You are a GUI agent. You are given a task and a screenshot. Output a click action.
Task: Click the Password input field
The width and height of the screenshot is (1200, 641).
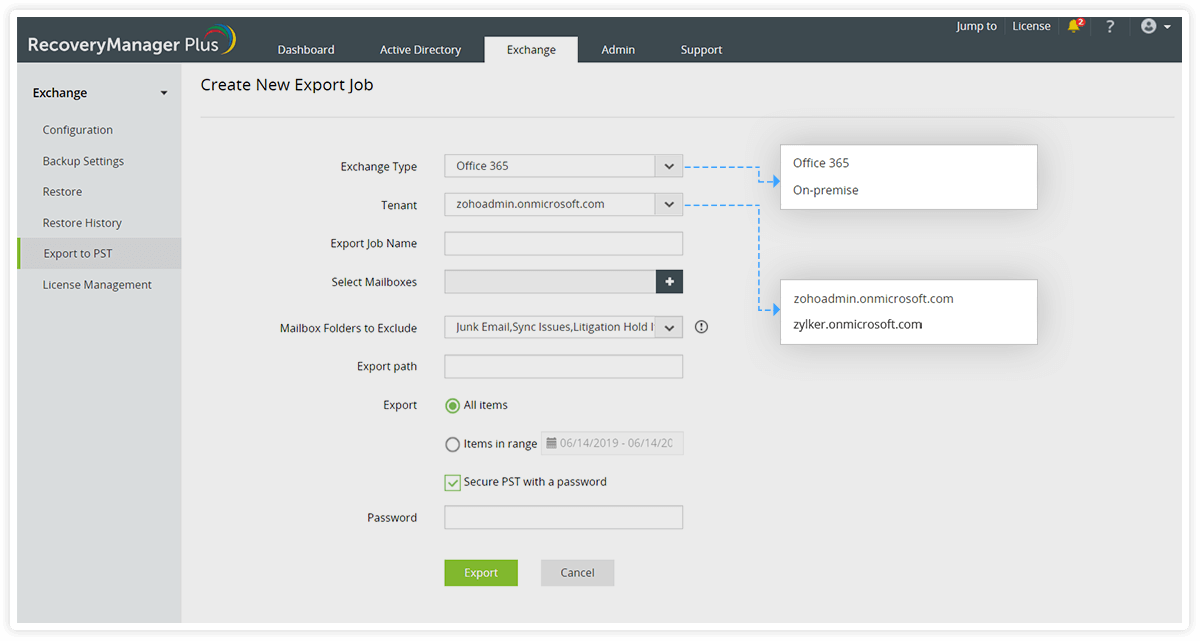[x=563, y=517]
